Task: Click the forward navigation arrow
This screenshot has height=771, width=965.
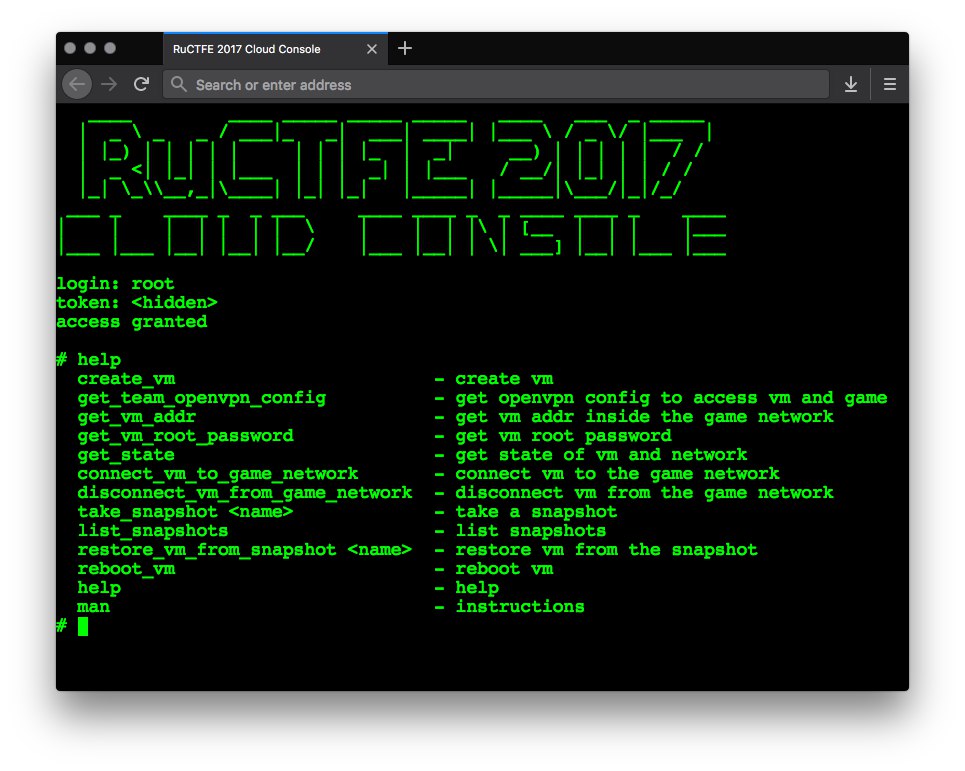Action: [x=109, y=84]
